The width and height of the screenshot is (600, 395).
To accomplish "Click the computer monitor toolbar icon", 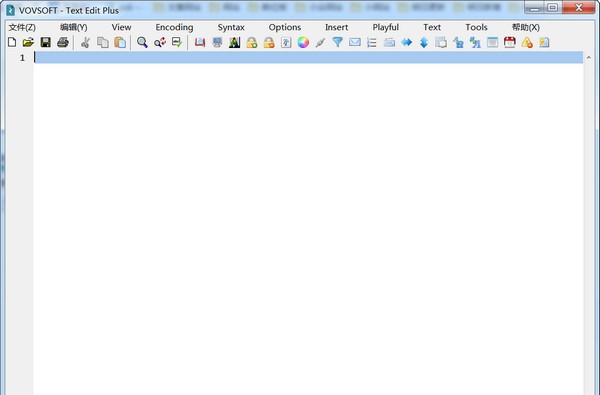I will coord(217,42).
